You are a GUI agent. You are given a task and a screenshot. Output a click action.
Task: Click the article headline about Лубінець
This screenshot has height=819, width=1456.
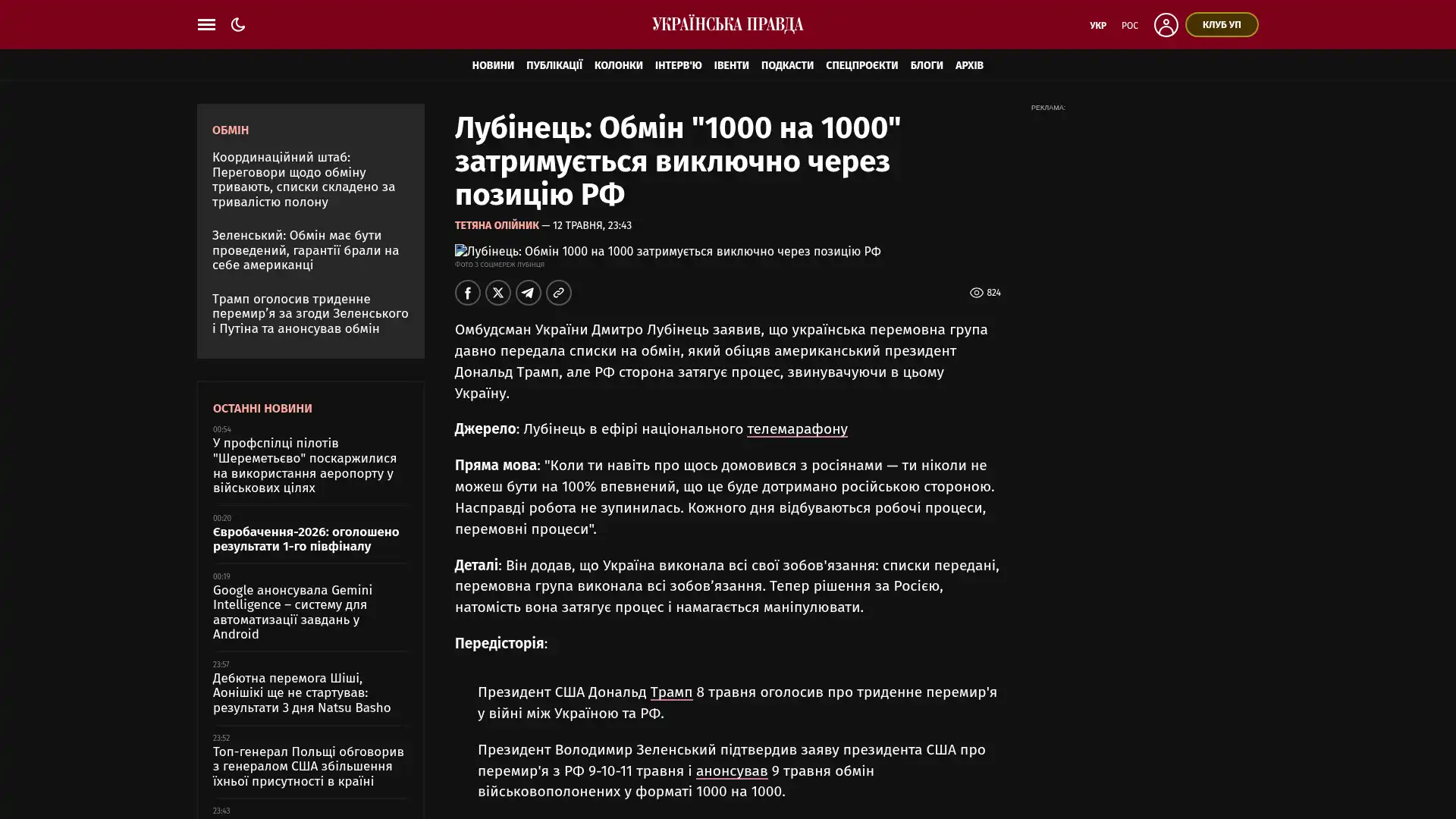pyautogui.click(x=678, y=161)
